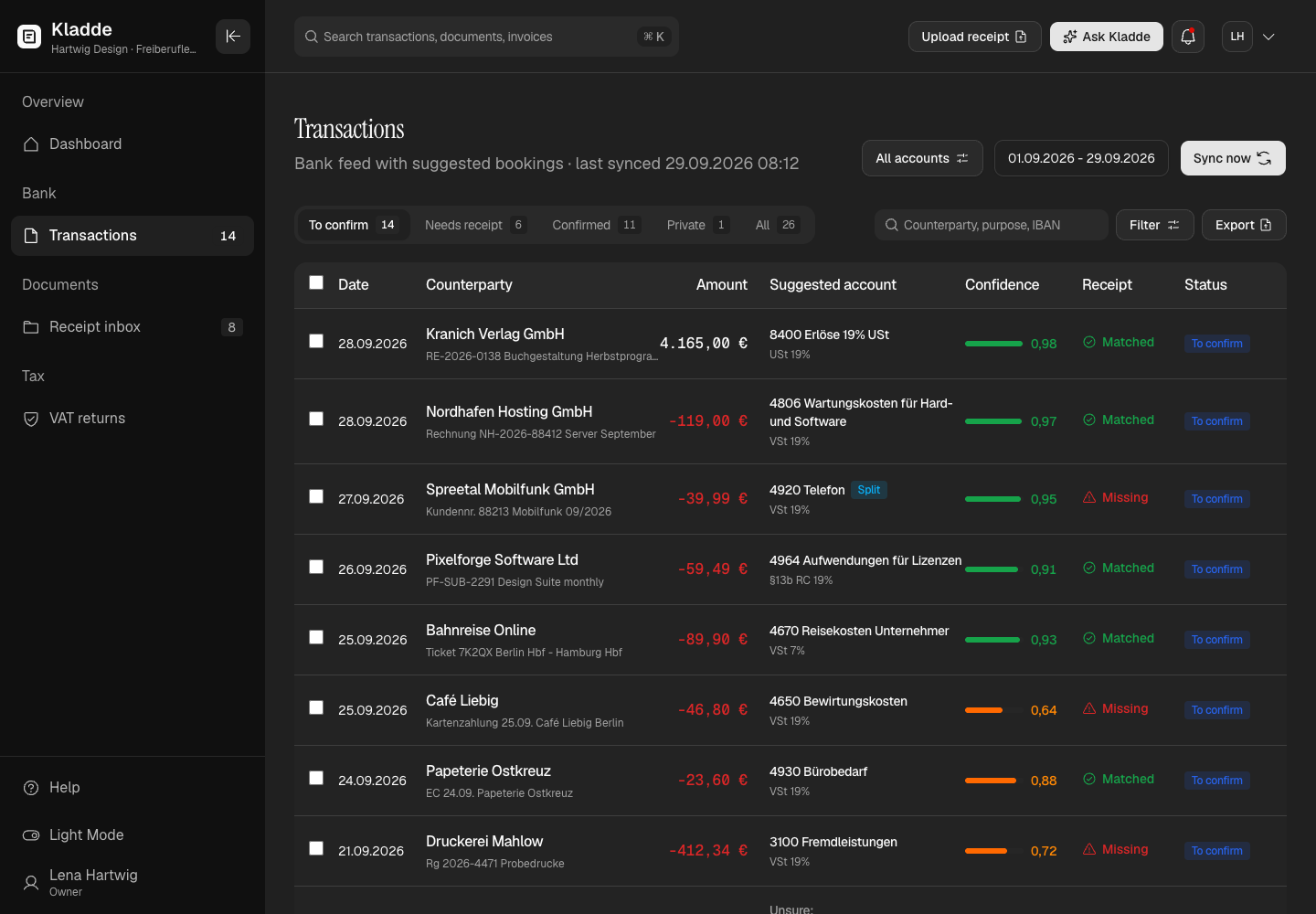The width and height of the screenshot is (1316, 914).
Task: Click the confidence bar for Druckerei Mahlow
Action: click(994, 851)
